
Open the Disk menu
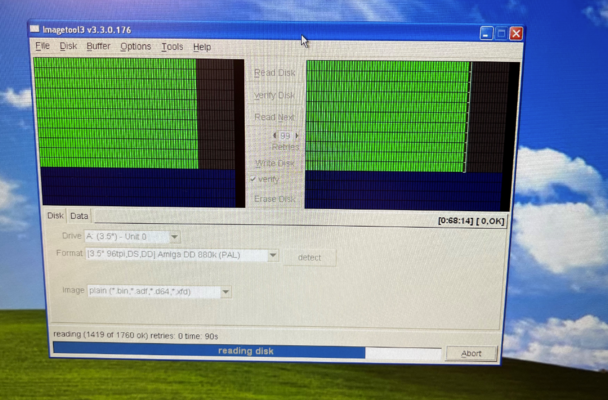pos(68,47)
